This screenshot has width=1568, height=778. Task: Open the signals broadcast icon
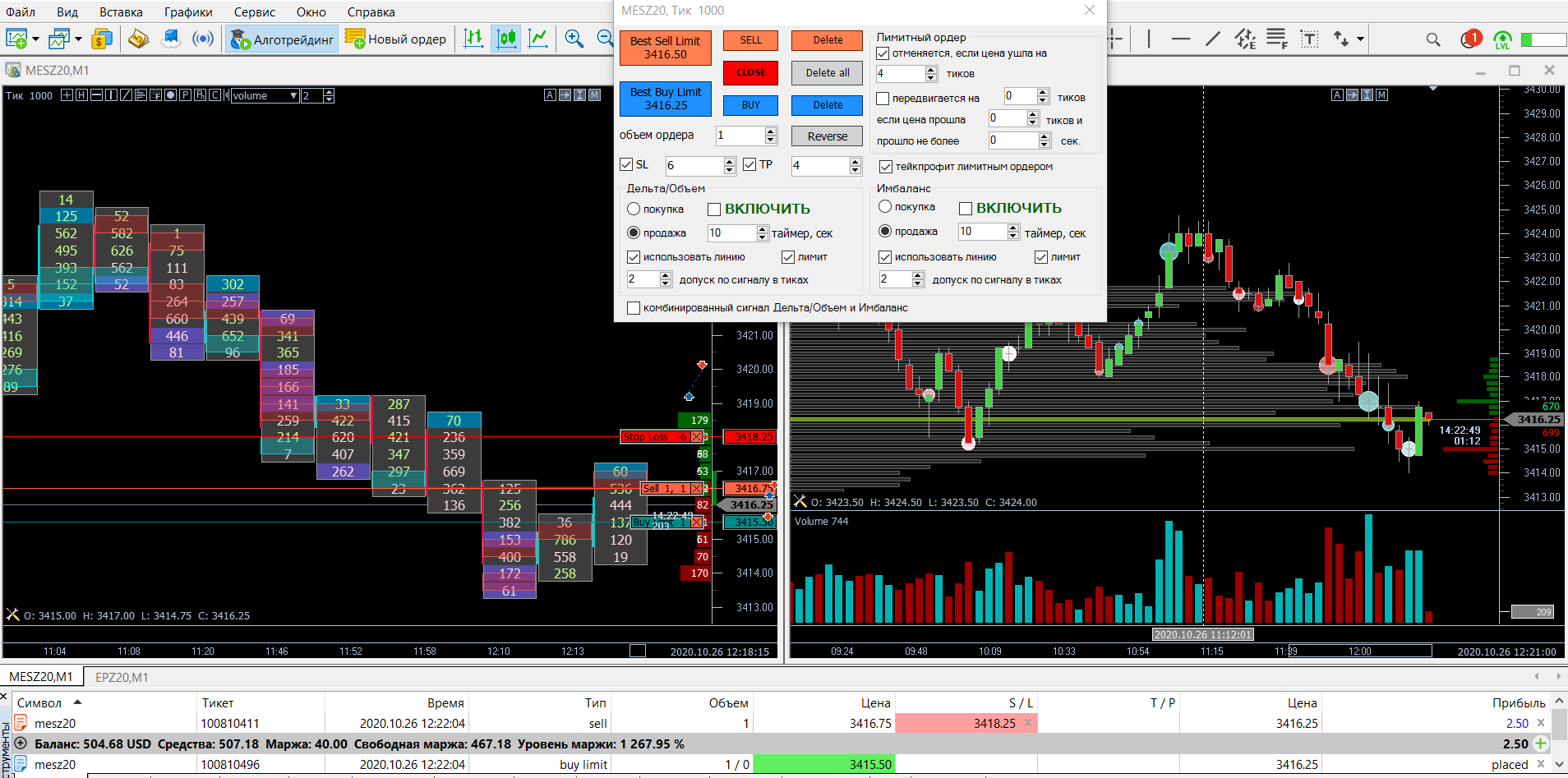[203, 39]
